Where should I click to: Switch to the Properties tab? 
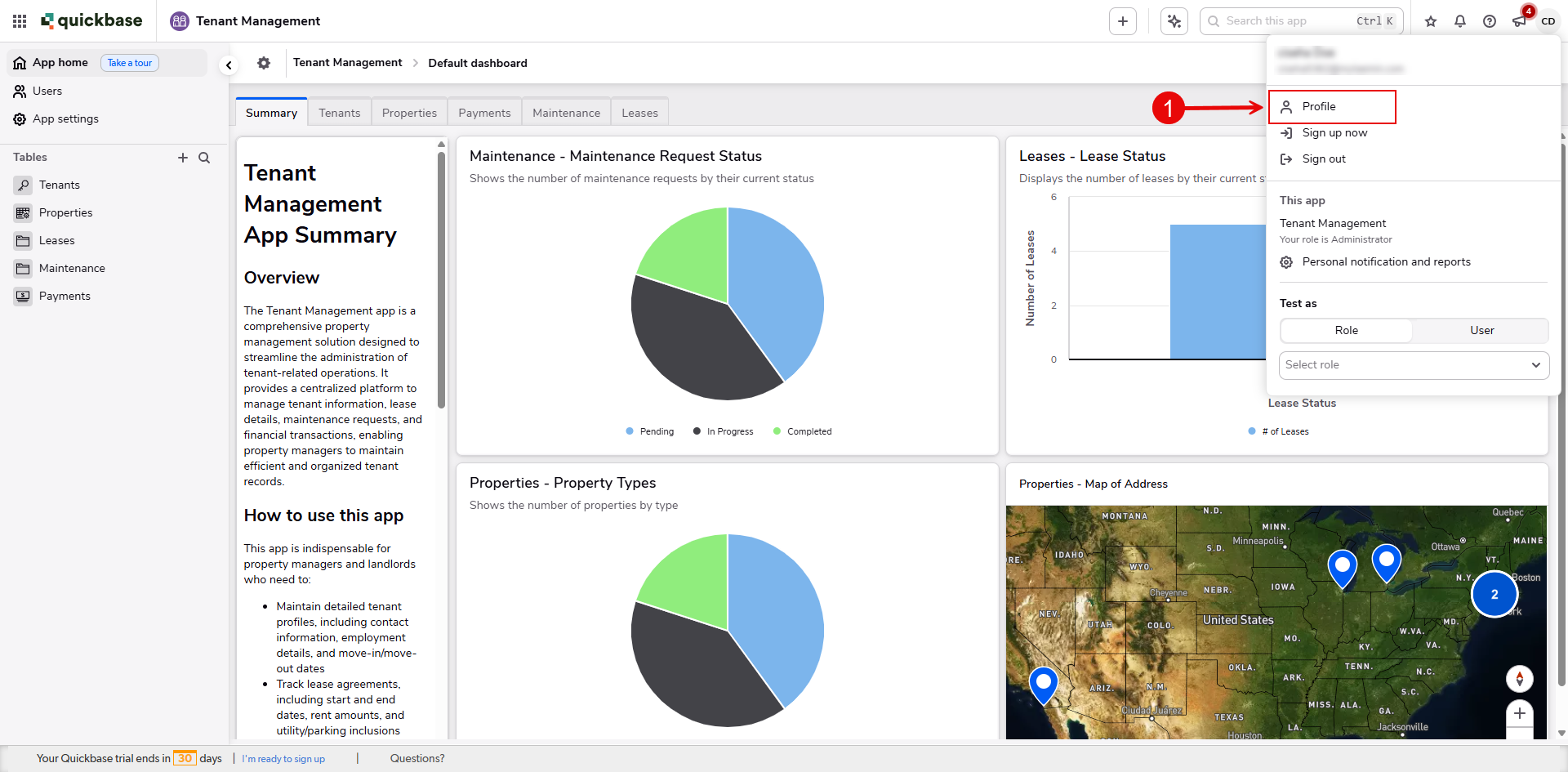[409, 113]
